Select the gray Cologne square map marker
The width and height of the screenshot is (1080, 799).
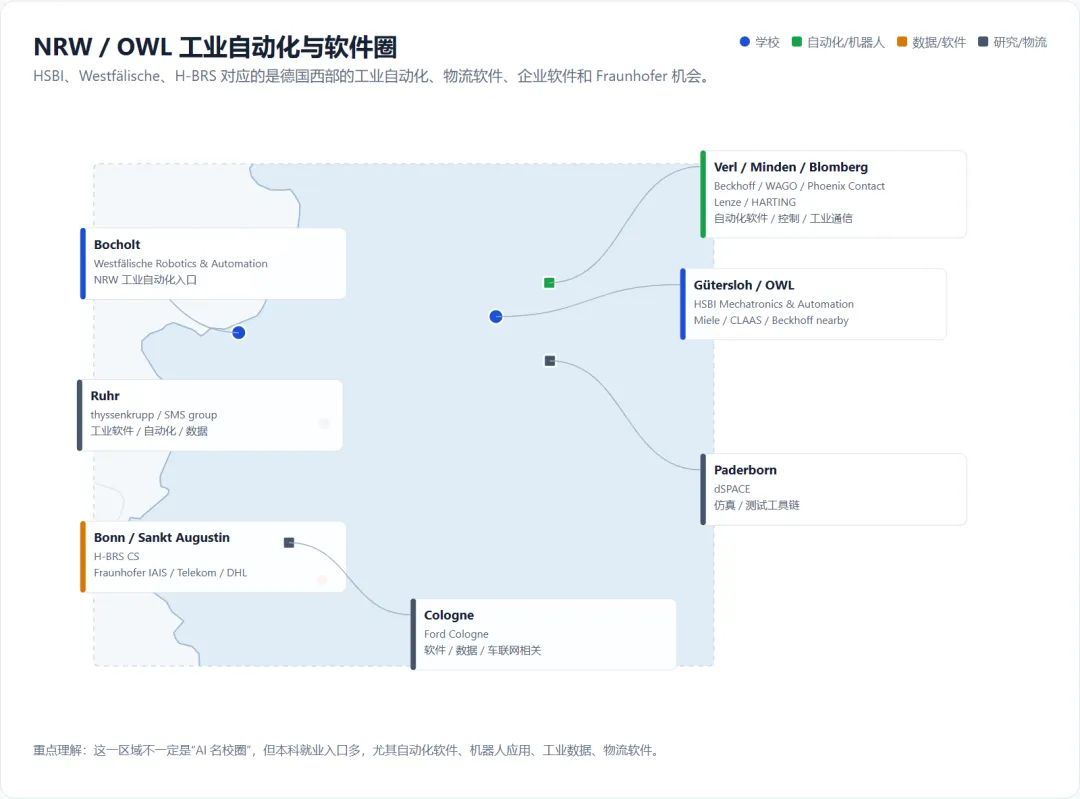coord(289,543)
